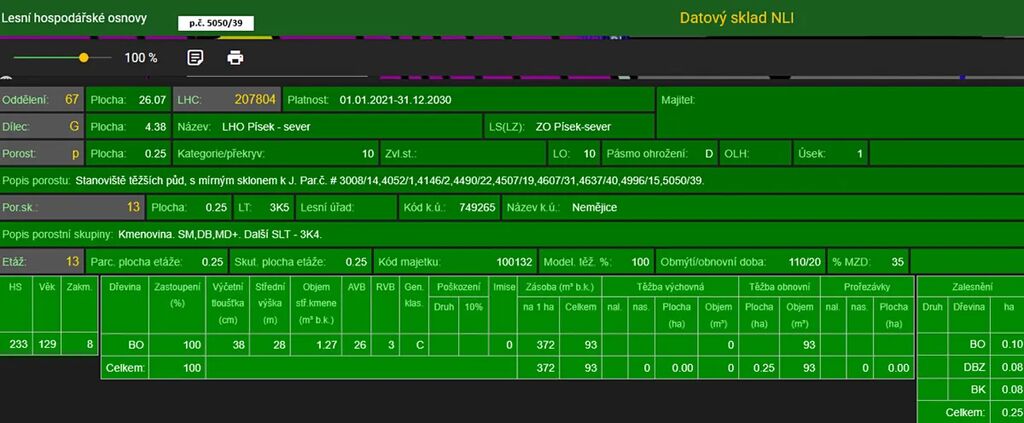Click the LHC value 207804

pyautogui.click(x=254, y=100)
